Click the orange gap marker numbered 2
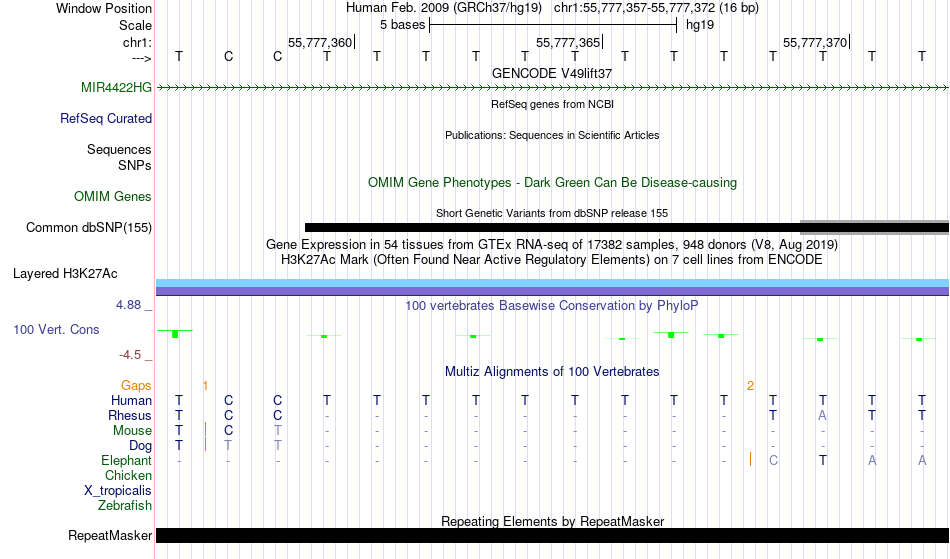Viewport: 950px width, 559px height. pos(750,386)
